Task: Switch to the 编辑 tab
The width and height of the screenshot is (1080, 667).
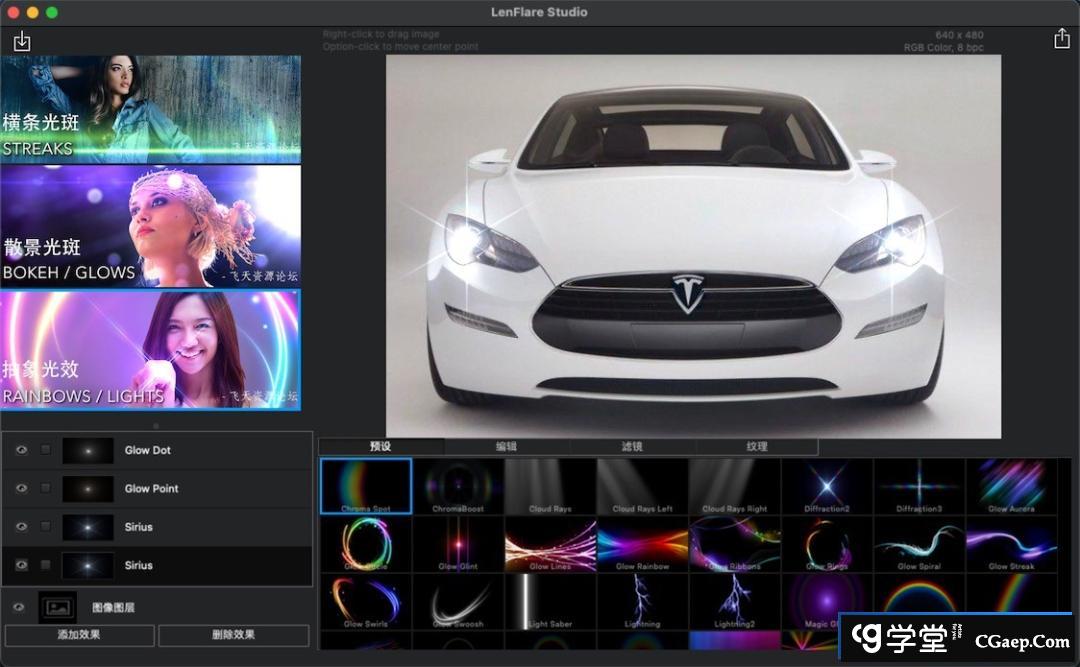Action: (506, 447)
